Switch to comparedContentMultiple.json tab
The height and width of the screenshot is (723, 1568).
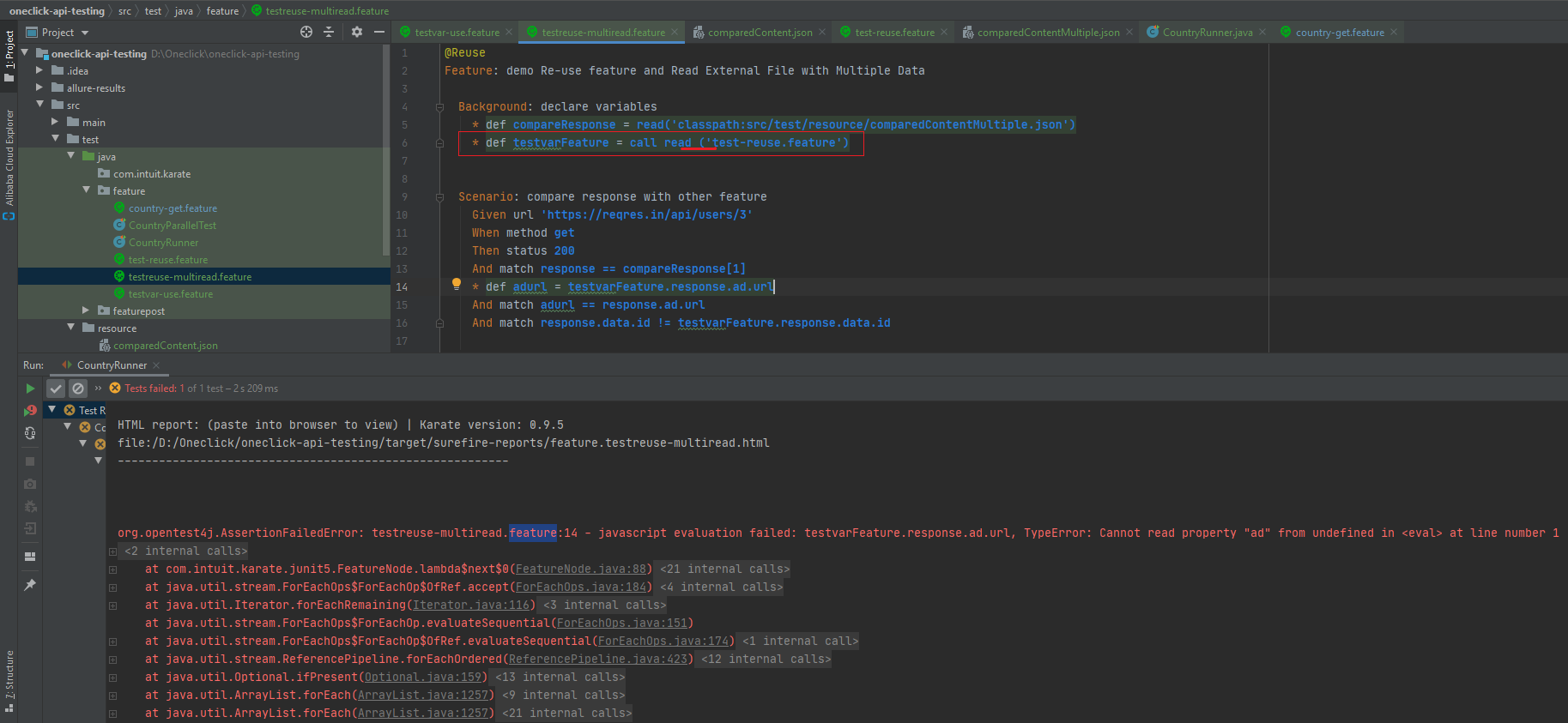pyautogui.click(x=1048, y=33)
